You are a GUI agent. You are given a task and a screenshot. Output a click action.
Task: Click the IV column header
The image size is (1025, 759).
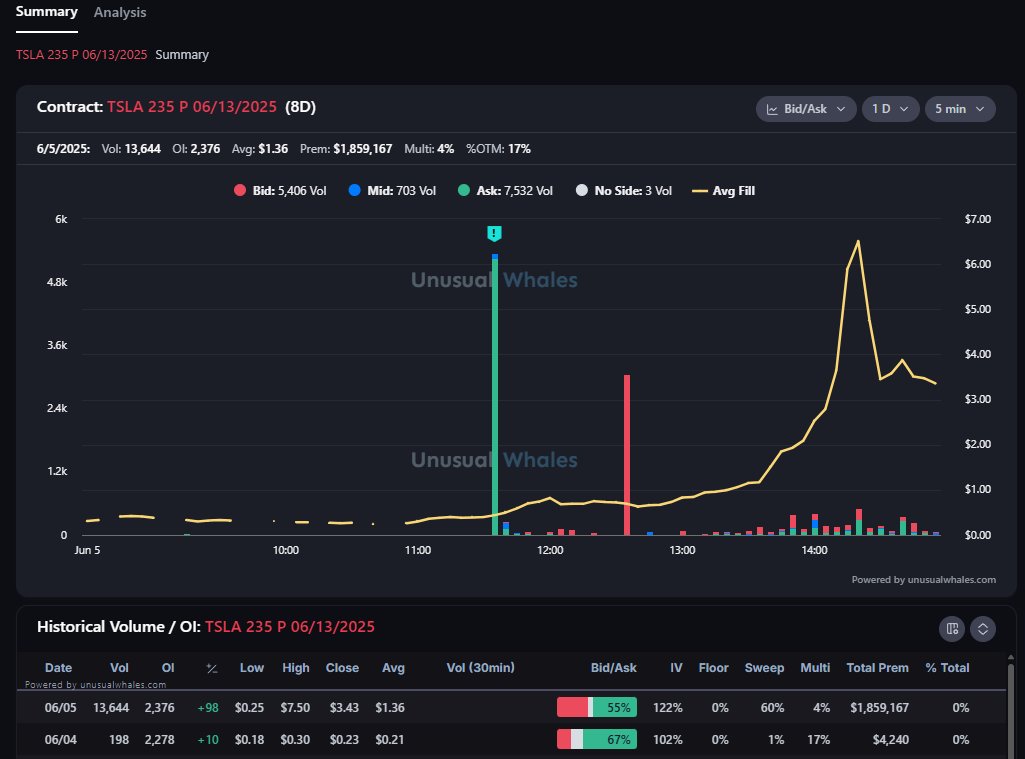[x=676, y=667]
